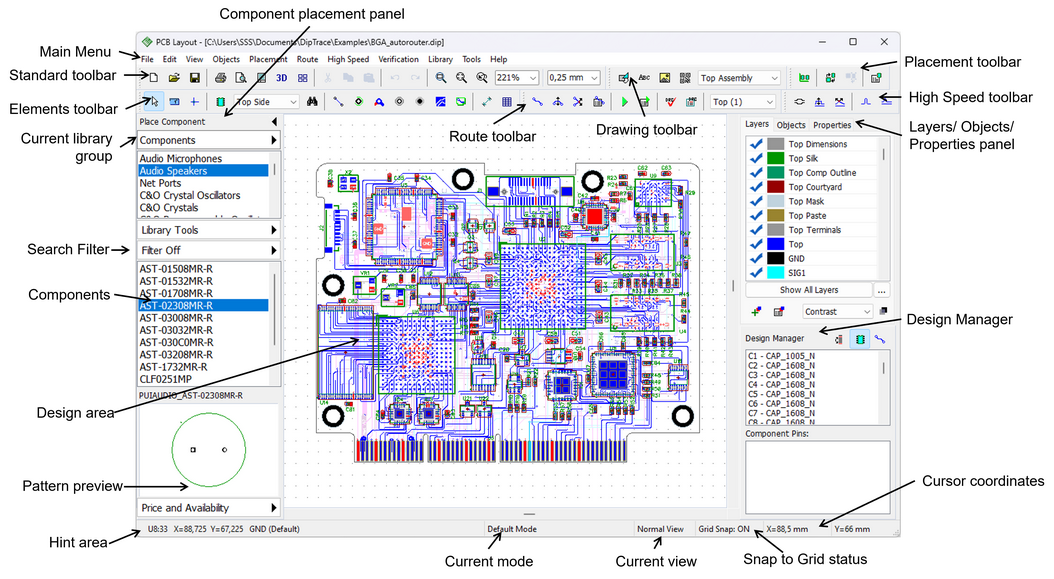Hide the Top Terminals layer

click(756, 230)
